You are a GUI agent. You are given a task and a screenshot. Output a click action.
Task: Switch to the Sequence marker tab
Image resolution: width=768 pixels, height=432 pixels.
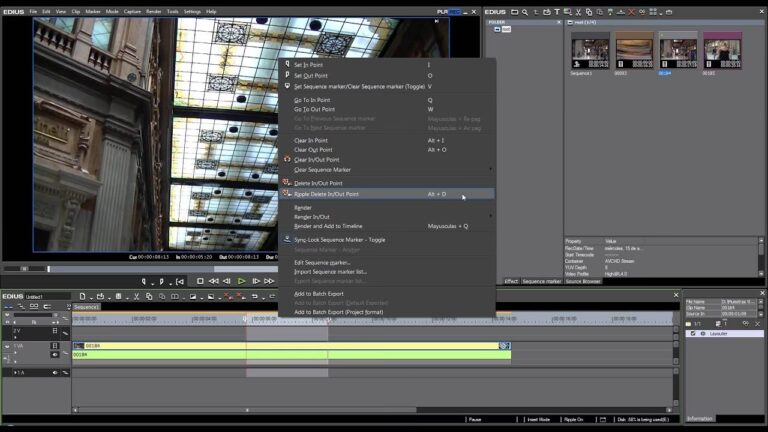pyautogui.click(x=541, y=281)
